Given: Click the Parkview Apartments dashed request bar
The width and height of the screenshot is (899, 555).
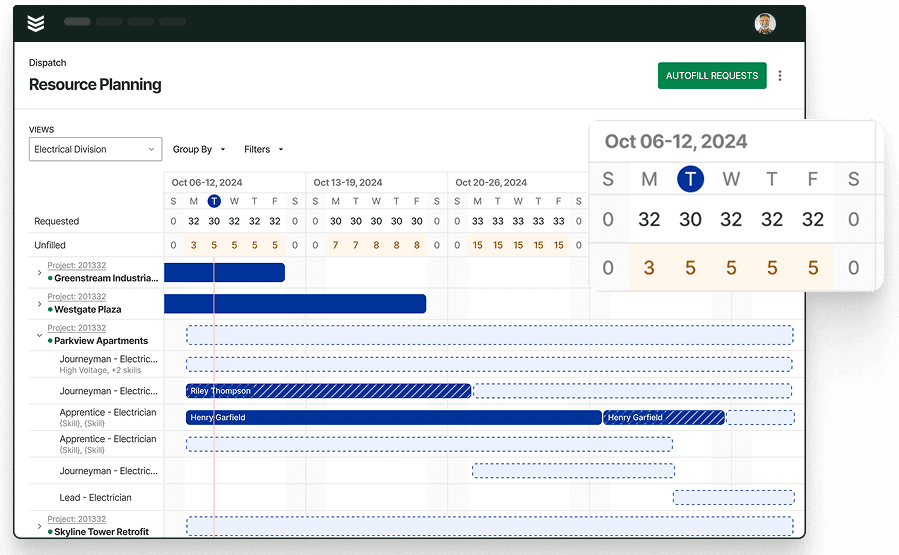Looking at the screenshot, I should click(490, 335).
